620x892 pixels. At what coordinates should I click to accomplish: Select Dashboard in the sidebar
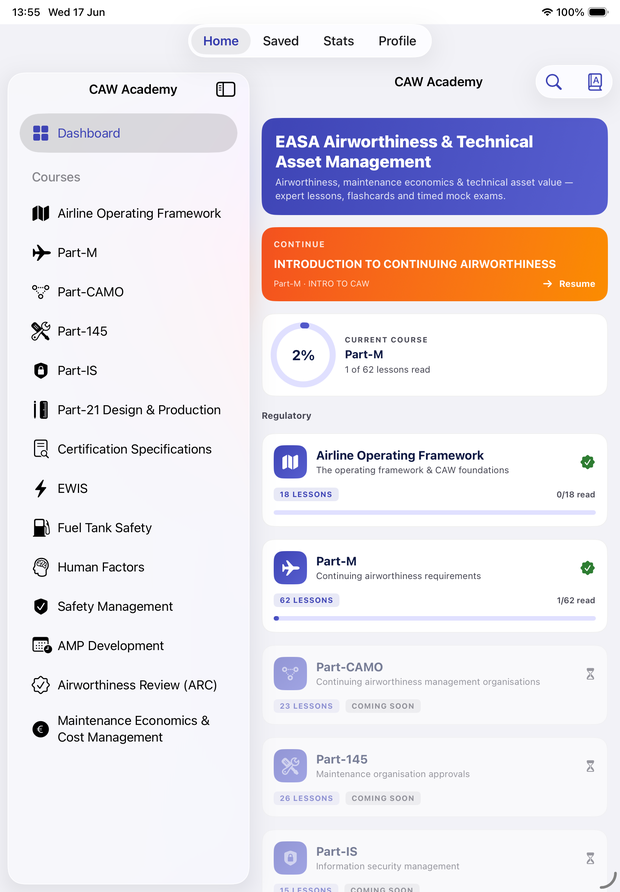129,133
